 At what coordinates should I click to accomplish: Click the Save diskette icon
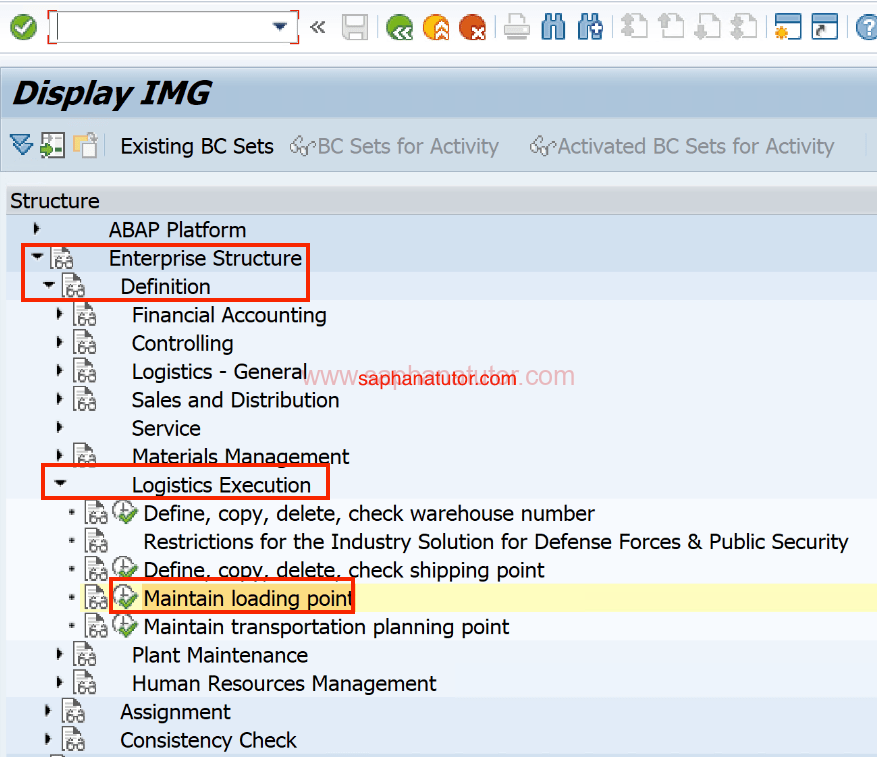(x=355, y=27)
